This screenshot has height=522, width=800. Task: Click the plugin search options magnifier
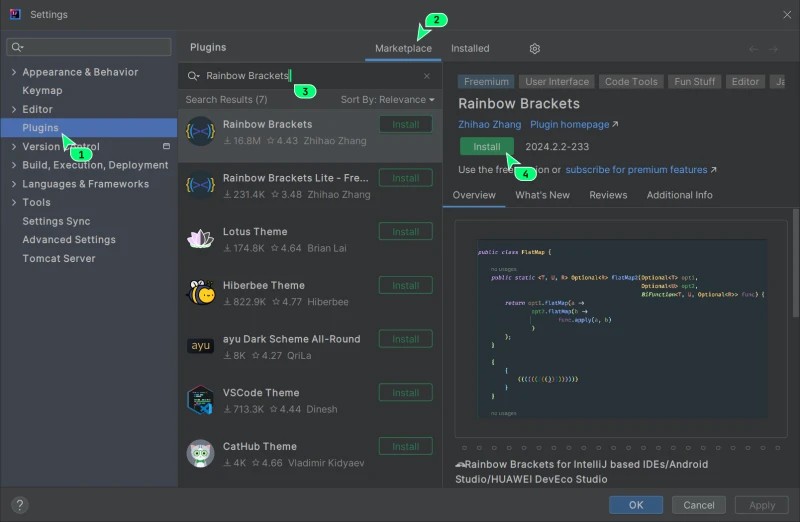pyautogui.click(x=193, y=76)
